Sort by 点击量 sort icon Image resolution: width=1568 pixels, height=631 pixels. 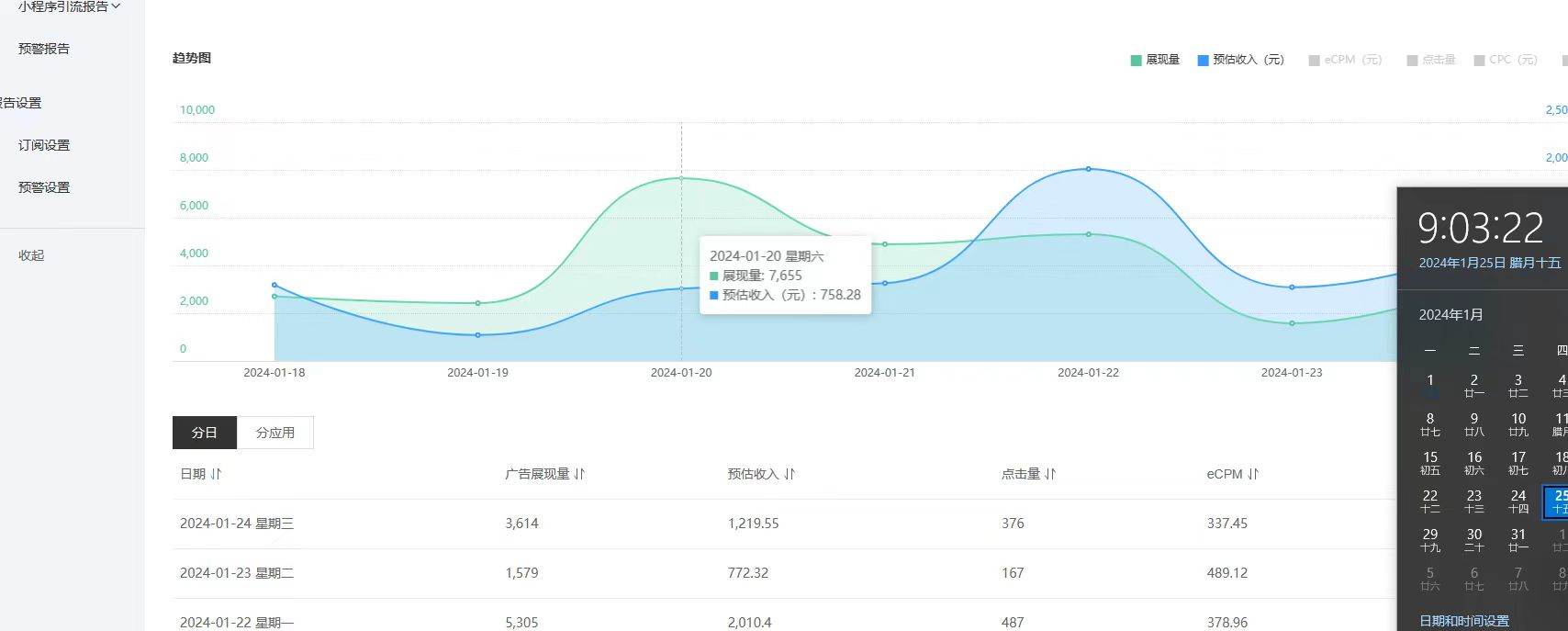1050,474
